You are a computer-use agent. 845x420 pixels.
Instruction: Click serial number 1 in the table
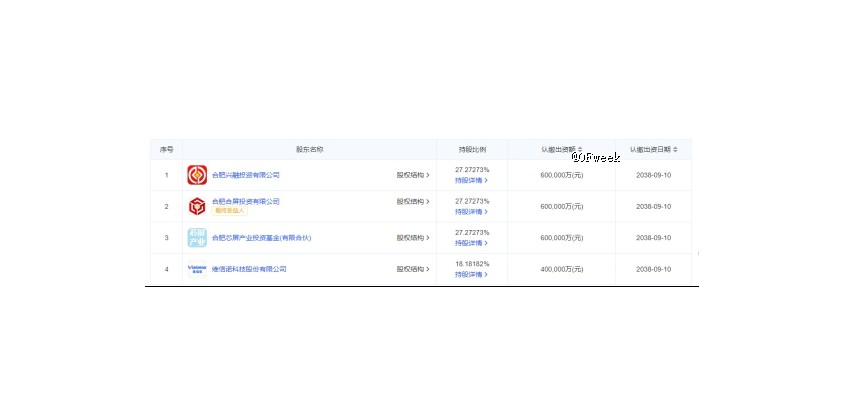pos(167,175)
